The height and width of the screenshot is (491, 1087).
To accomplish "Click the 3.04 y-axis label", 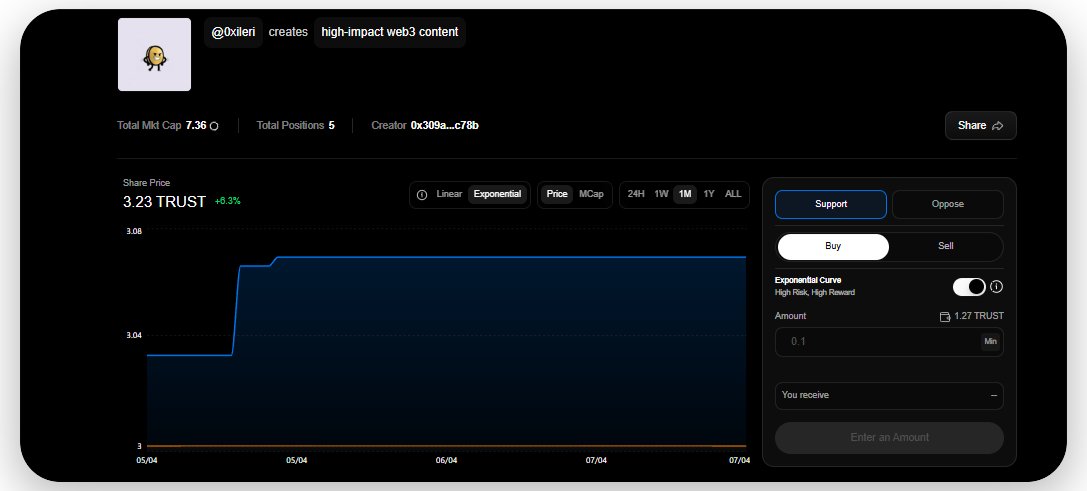I will 134,336.
